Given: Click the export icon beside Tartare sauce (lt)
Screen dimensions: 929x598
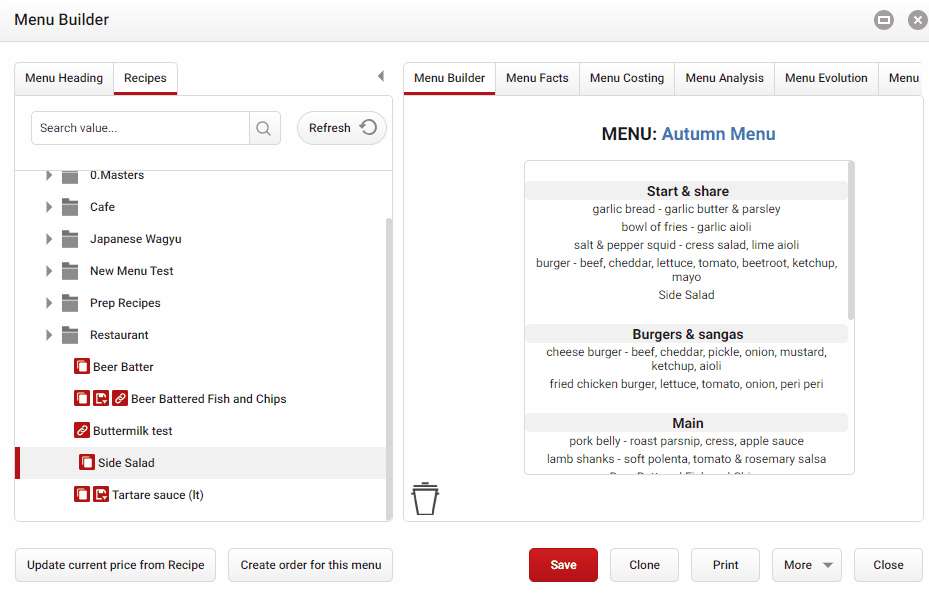Looking at the screenshot, I should 100,493.
